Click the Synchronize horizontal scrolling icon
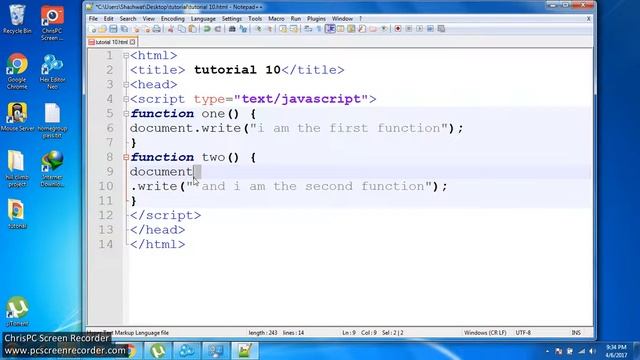This screenshot has width=640, height=360. [293, 29]
